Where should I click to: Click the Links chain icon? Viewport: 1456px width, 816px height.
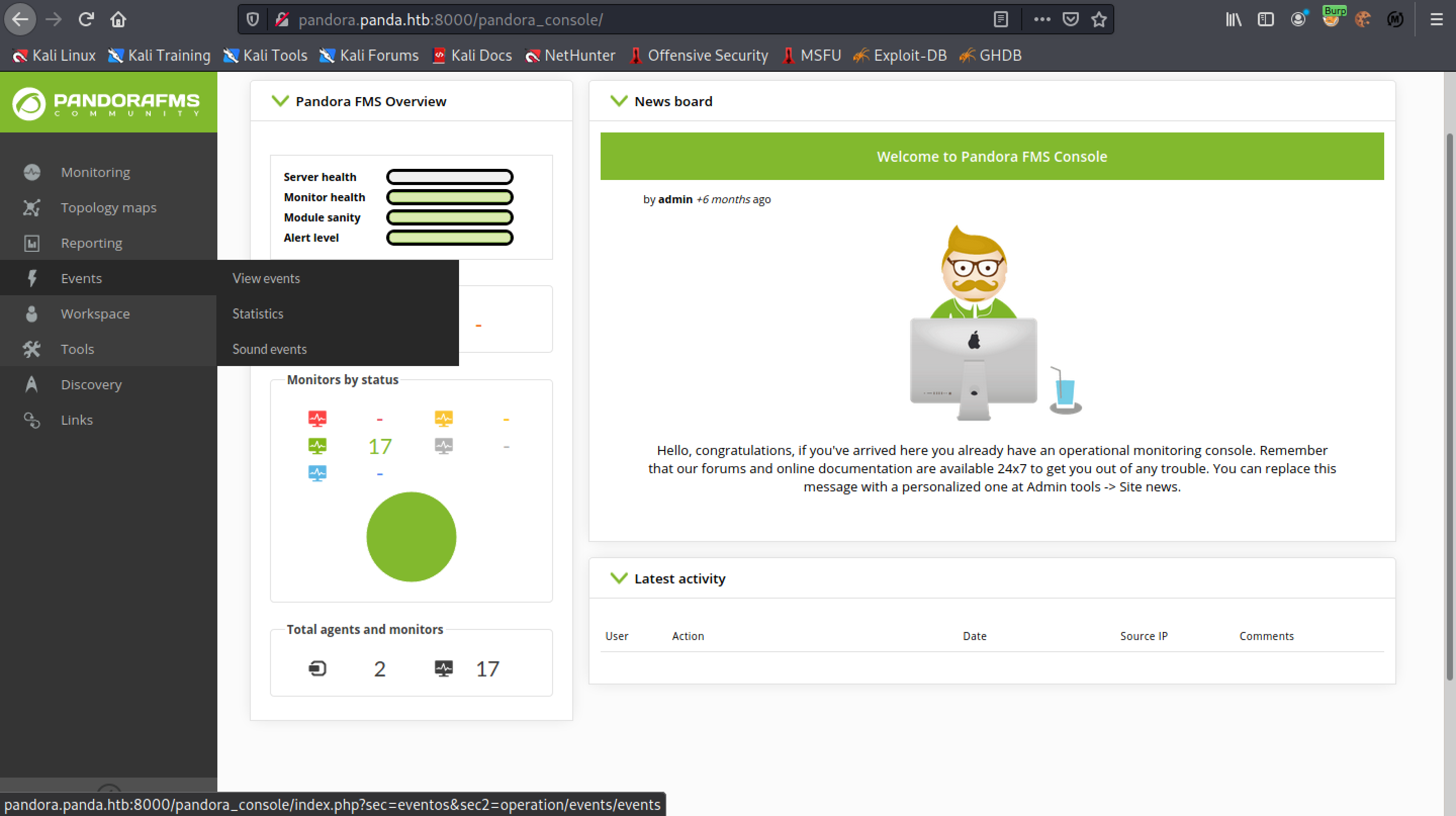[x=32, y=420]
